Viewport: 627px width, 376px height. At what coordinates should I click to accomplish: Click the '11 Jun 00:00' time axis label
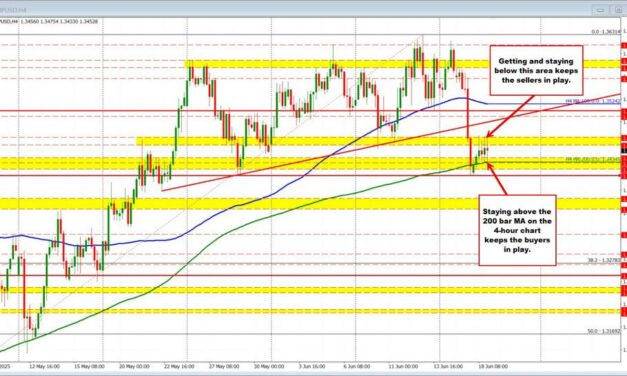(403, 366)
